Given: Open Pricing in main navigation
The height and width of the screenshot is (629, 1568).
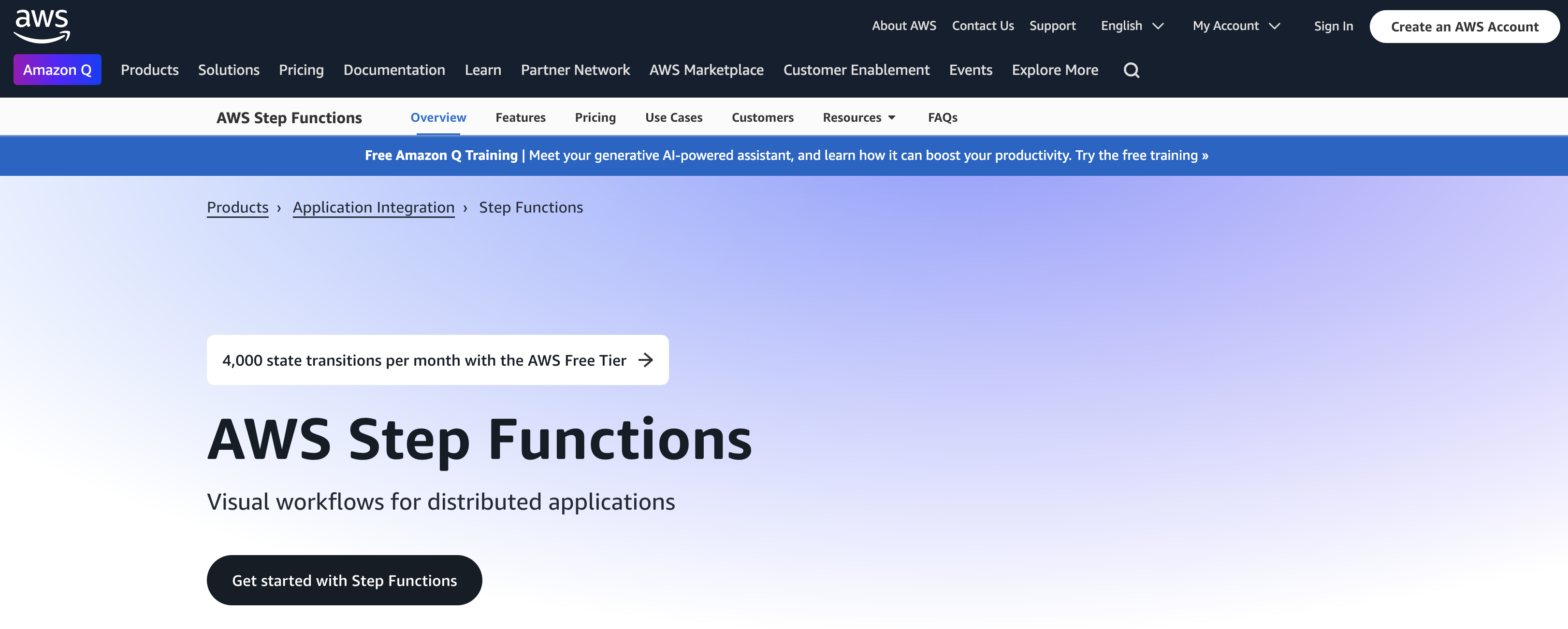Looking at the screenshot, I should 301,70.
